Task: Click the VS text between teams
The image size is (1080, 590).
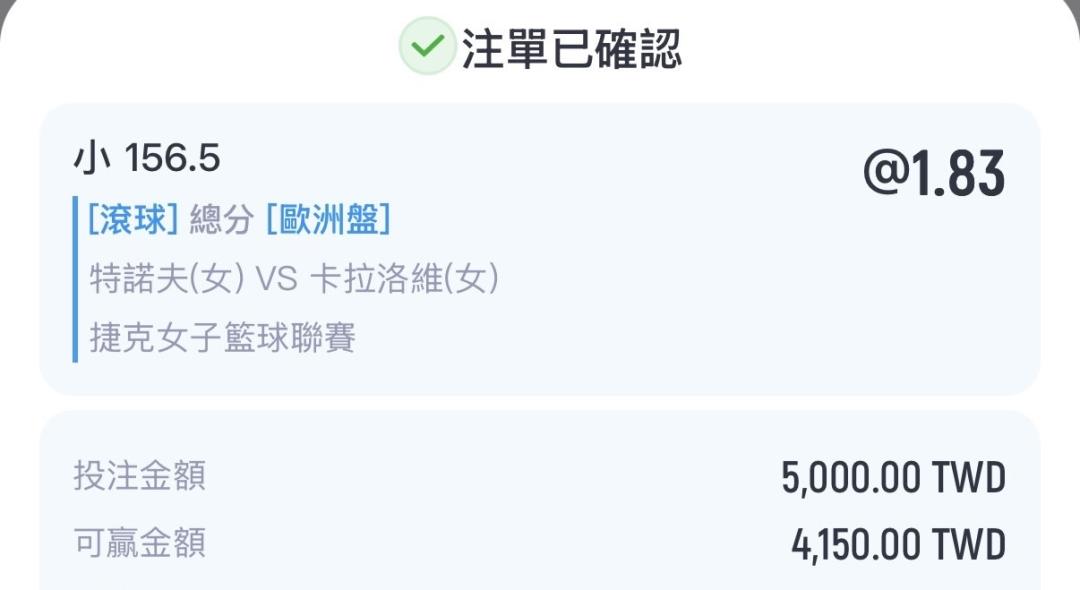Action: (x=277, y=279)
